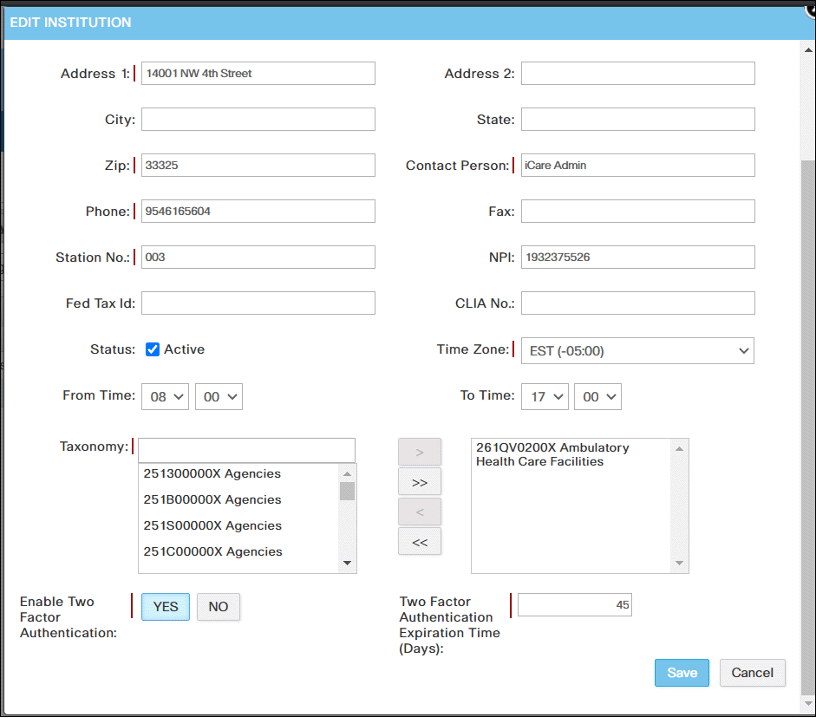Save the institution changes
816x718 pixels.
click(682, 673)
